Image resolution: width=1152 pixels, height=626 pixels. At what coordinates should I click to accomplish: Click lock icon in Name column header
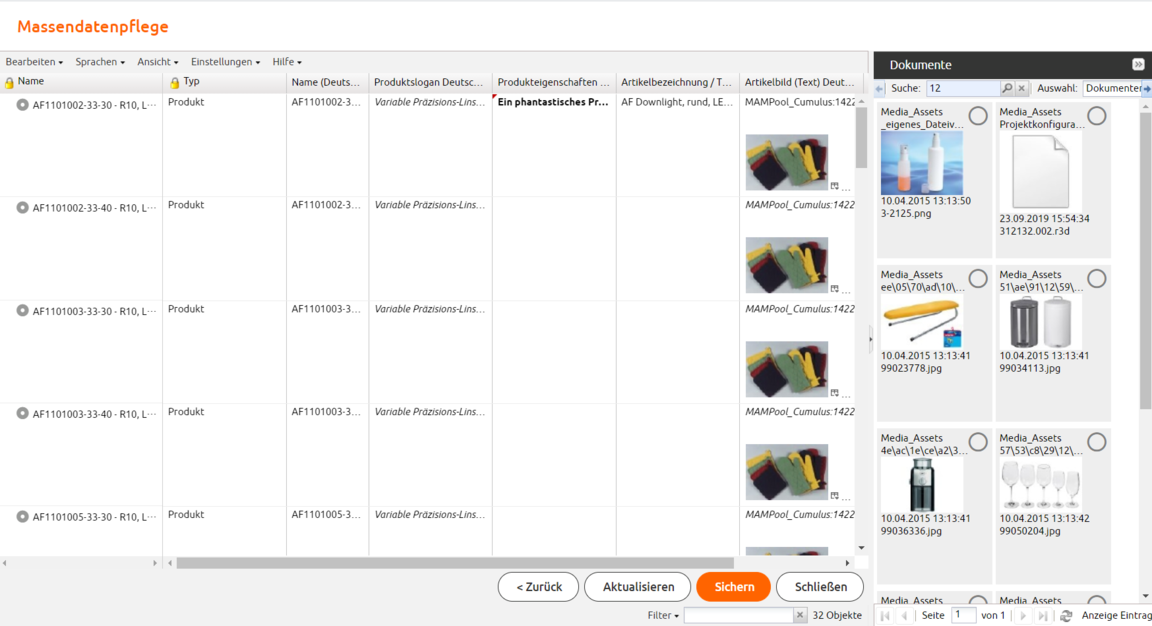(x=9, y=83)
